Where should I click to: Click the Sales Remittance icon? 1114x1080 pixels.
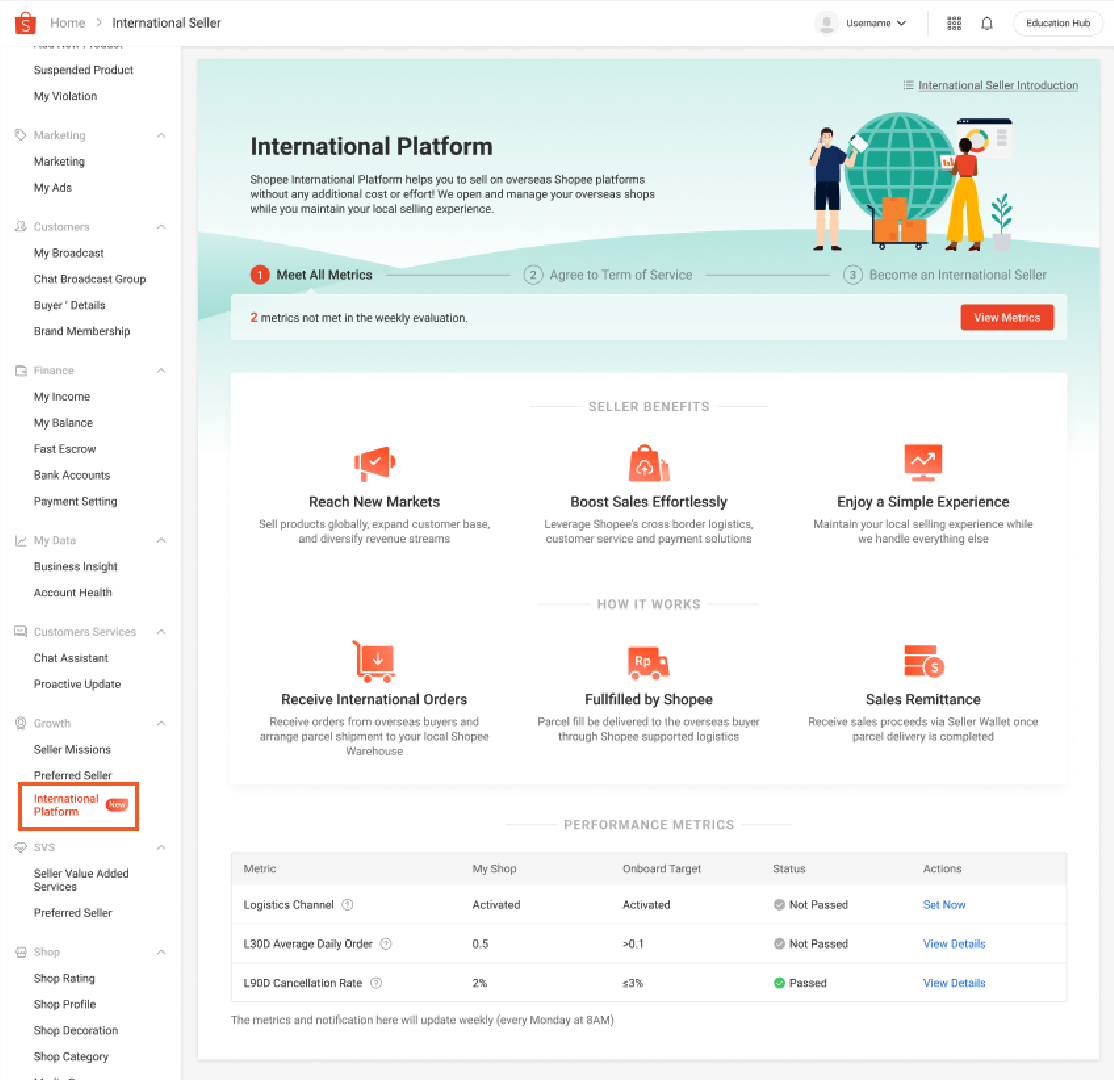tap(922, 661)
